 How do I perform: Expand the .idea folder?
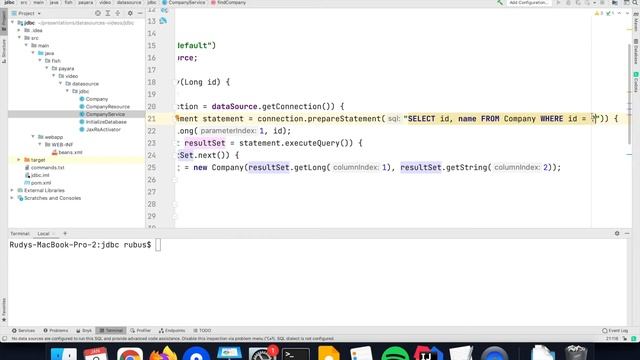coord(19,30)
